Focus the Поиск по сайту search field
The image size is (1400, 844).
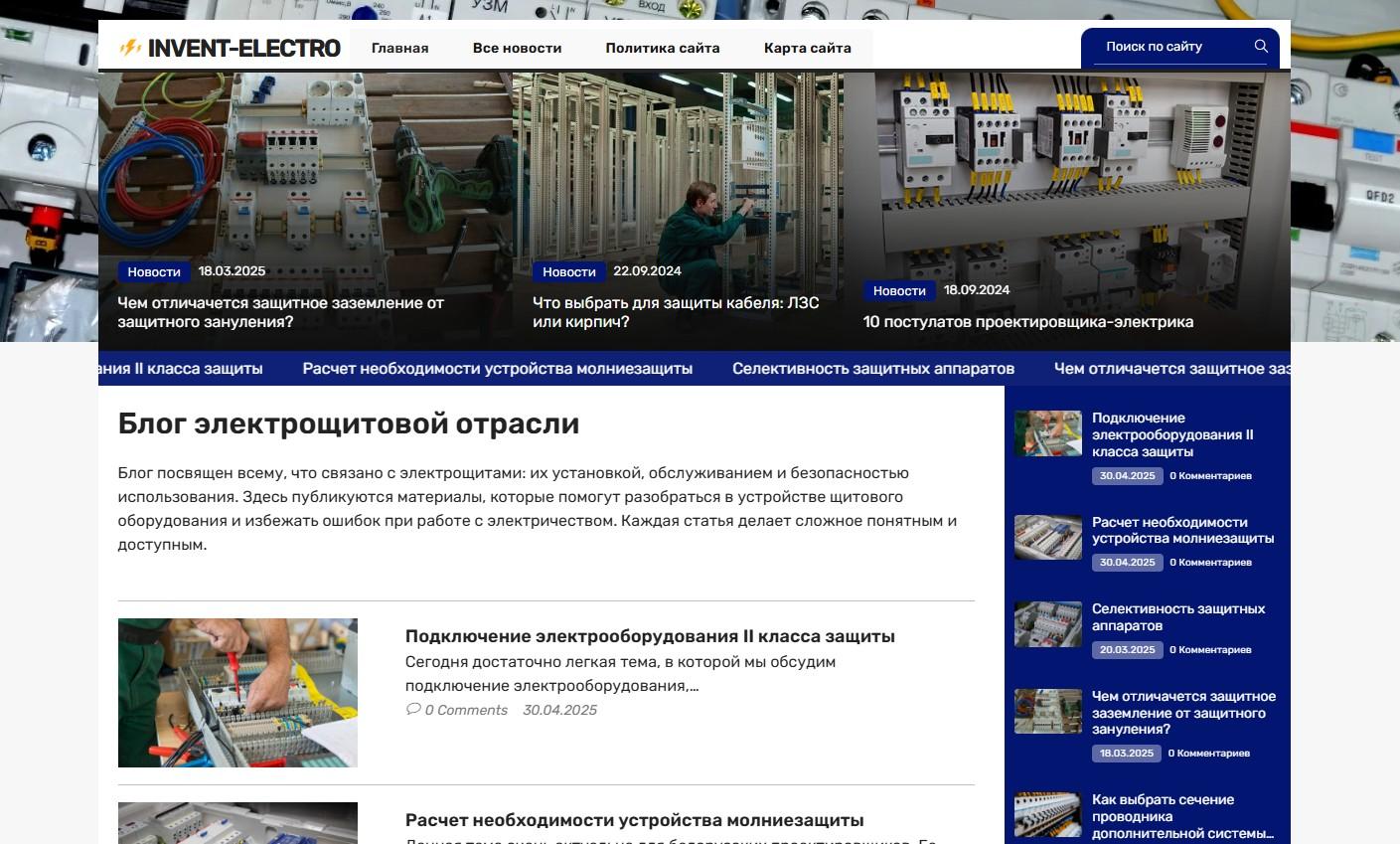click(x=1179, y=47)
